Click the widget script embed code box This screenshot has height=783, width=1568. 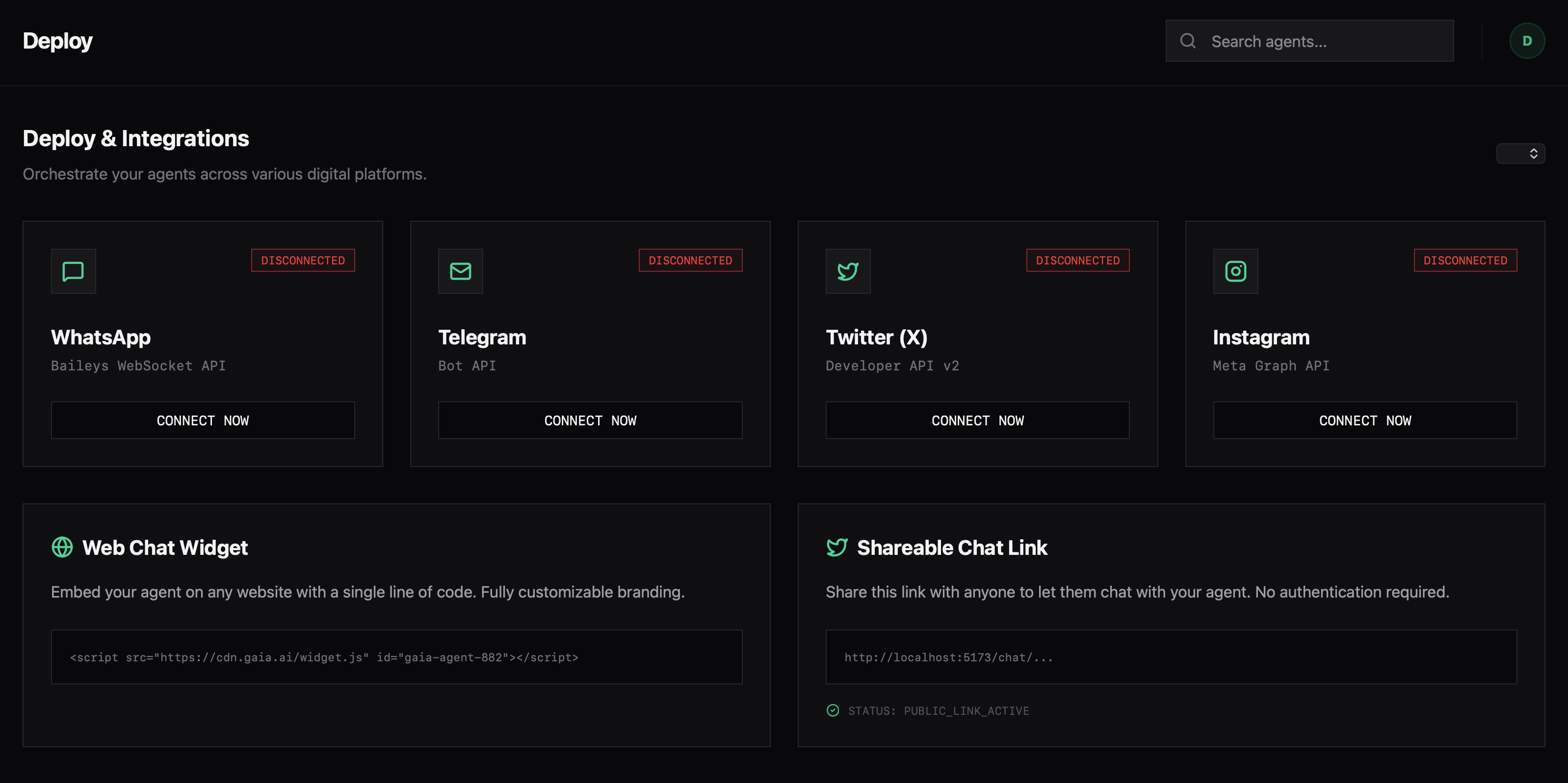[x=396, y=657]
